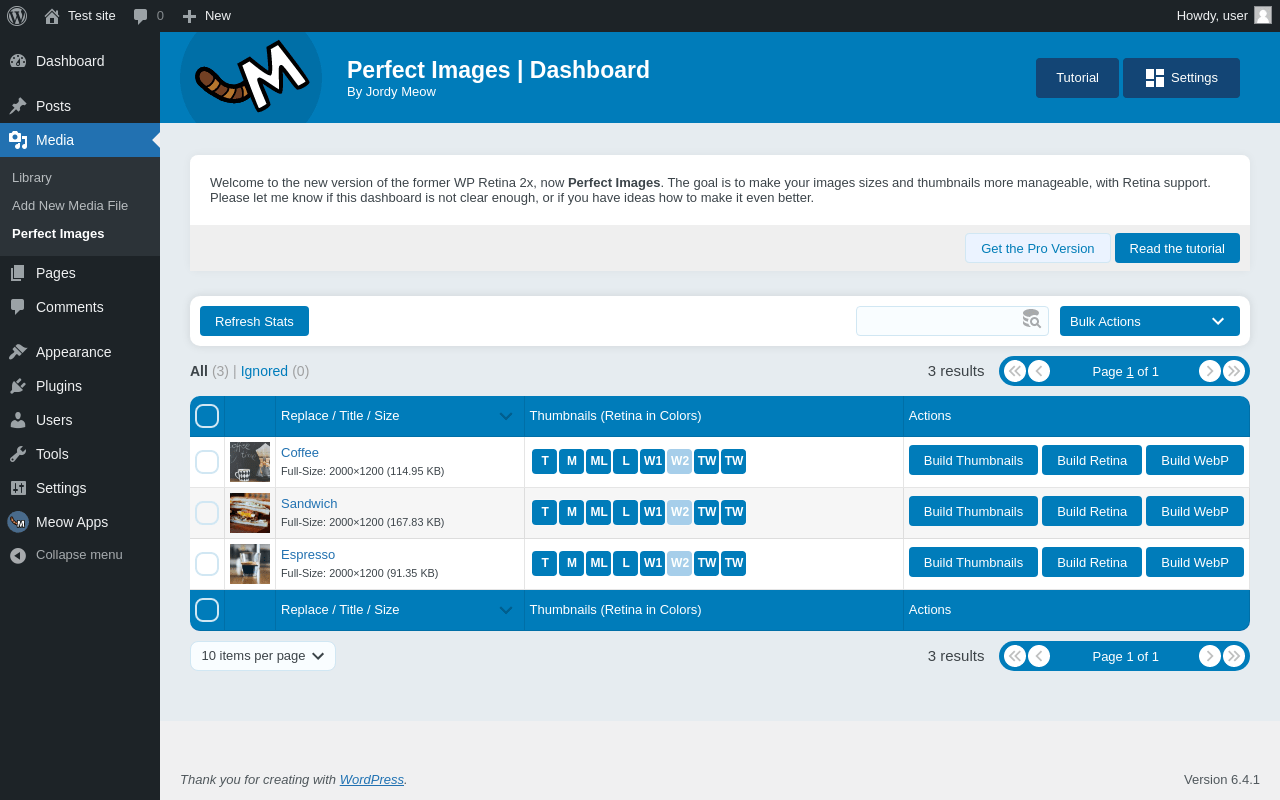Click the W2 size badge for Sandwich

[x=680, y=512]
